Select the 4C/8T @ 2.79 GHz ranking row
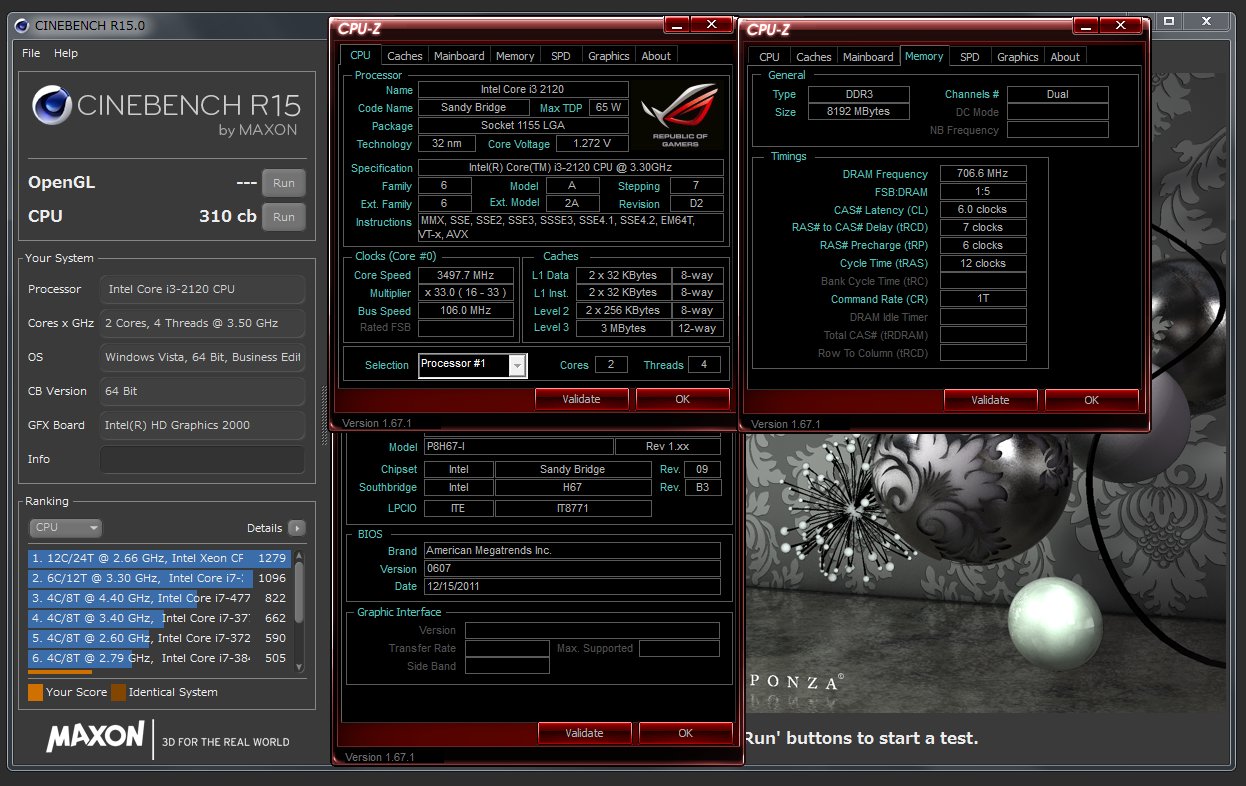Image resolution: width=1246 pixels, height=786 pixels. [159, 658]
